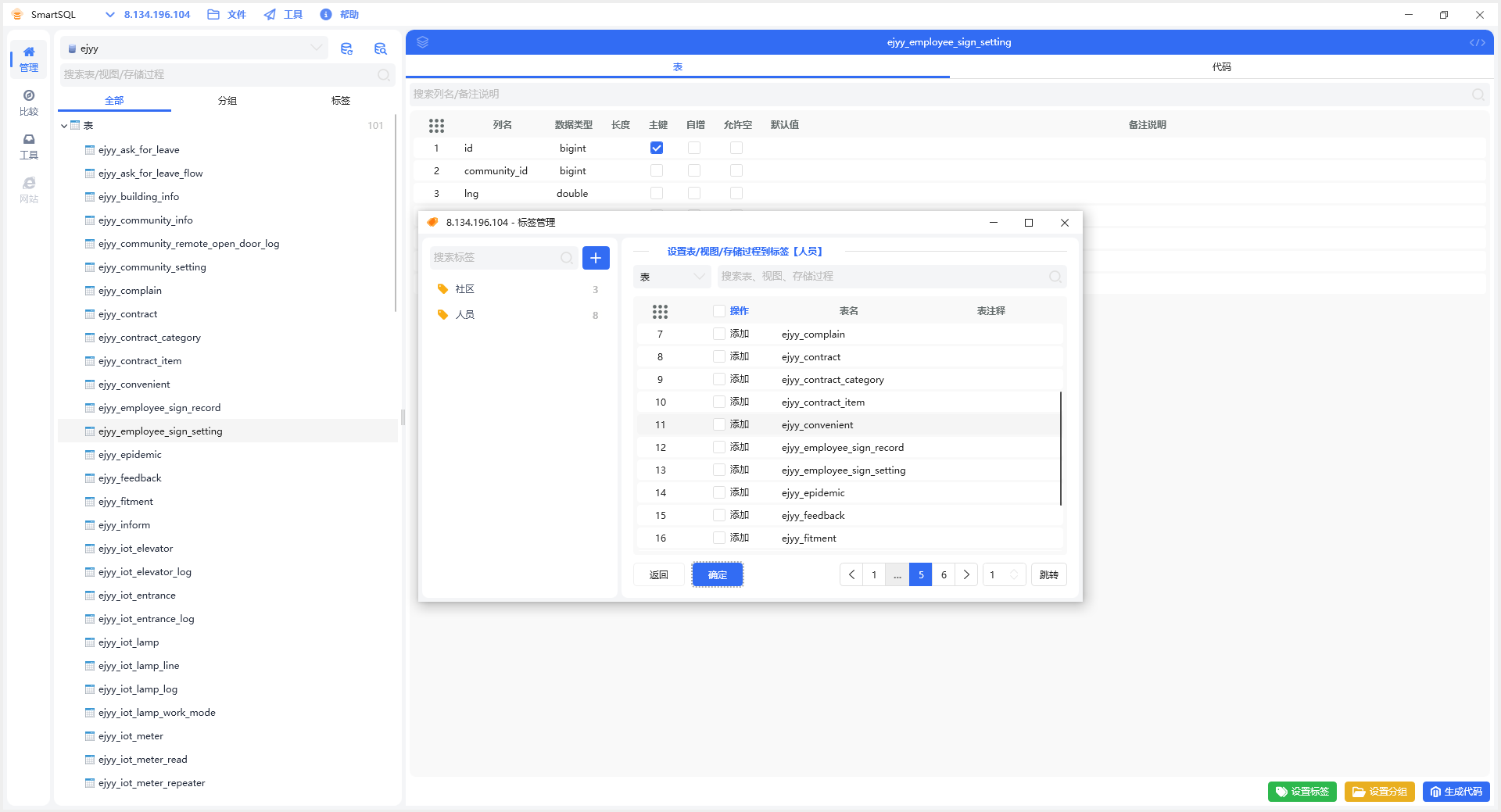Click the 文件 menu folder icon

pos(213,14)
